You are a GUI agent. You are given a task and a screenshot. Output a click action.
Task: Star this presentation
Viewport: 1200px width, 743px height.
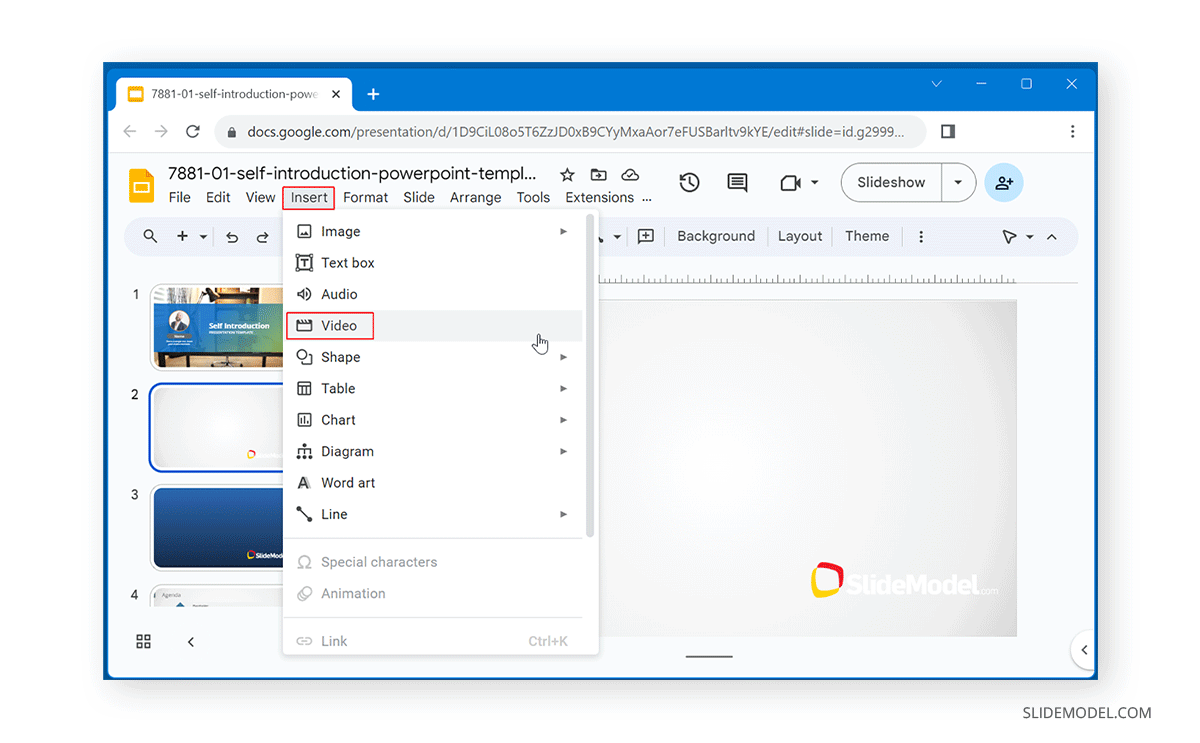click(567, 174)
